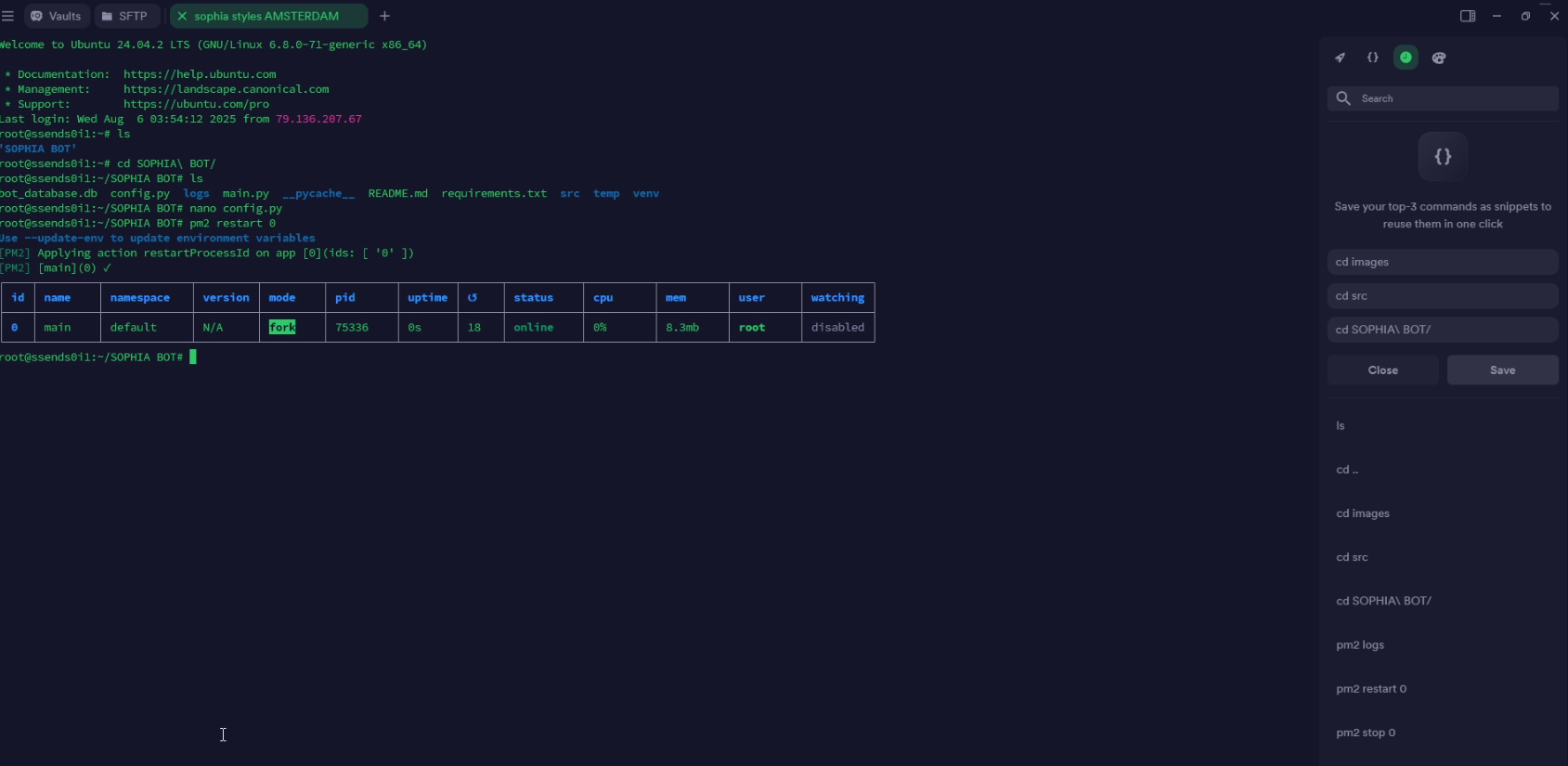The width and height of the screenshot is (1568, 766).
Task: Click the rocket icon in side panel
Action: [1340, 58]
